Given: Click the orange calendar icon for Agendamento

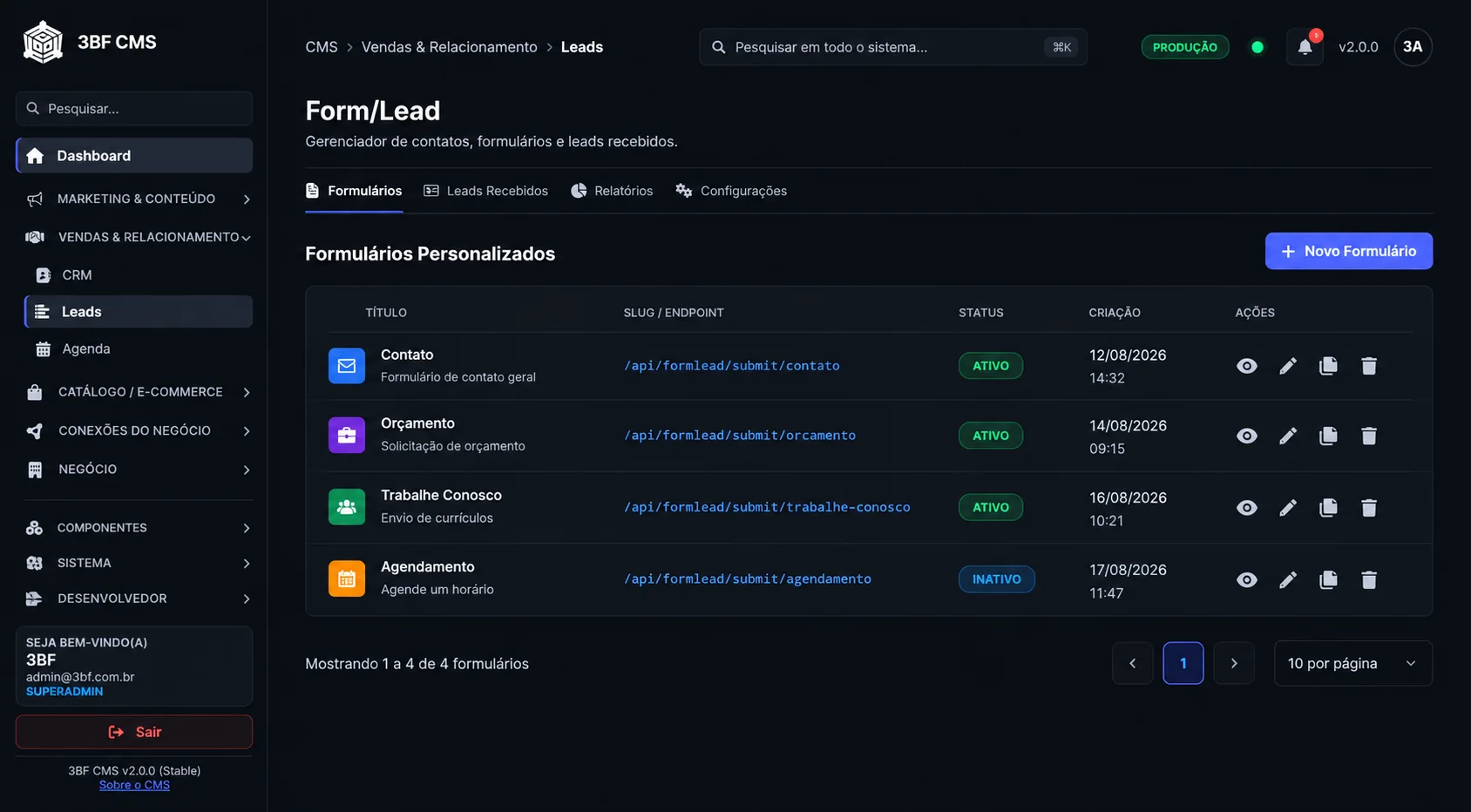Looking at the screenshot, I should point(347,579).
